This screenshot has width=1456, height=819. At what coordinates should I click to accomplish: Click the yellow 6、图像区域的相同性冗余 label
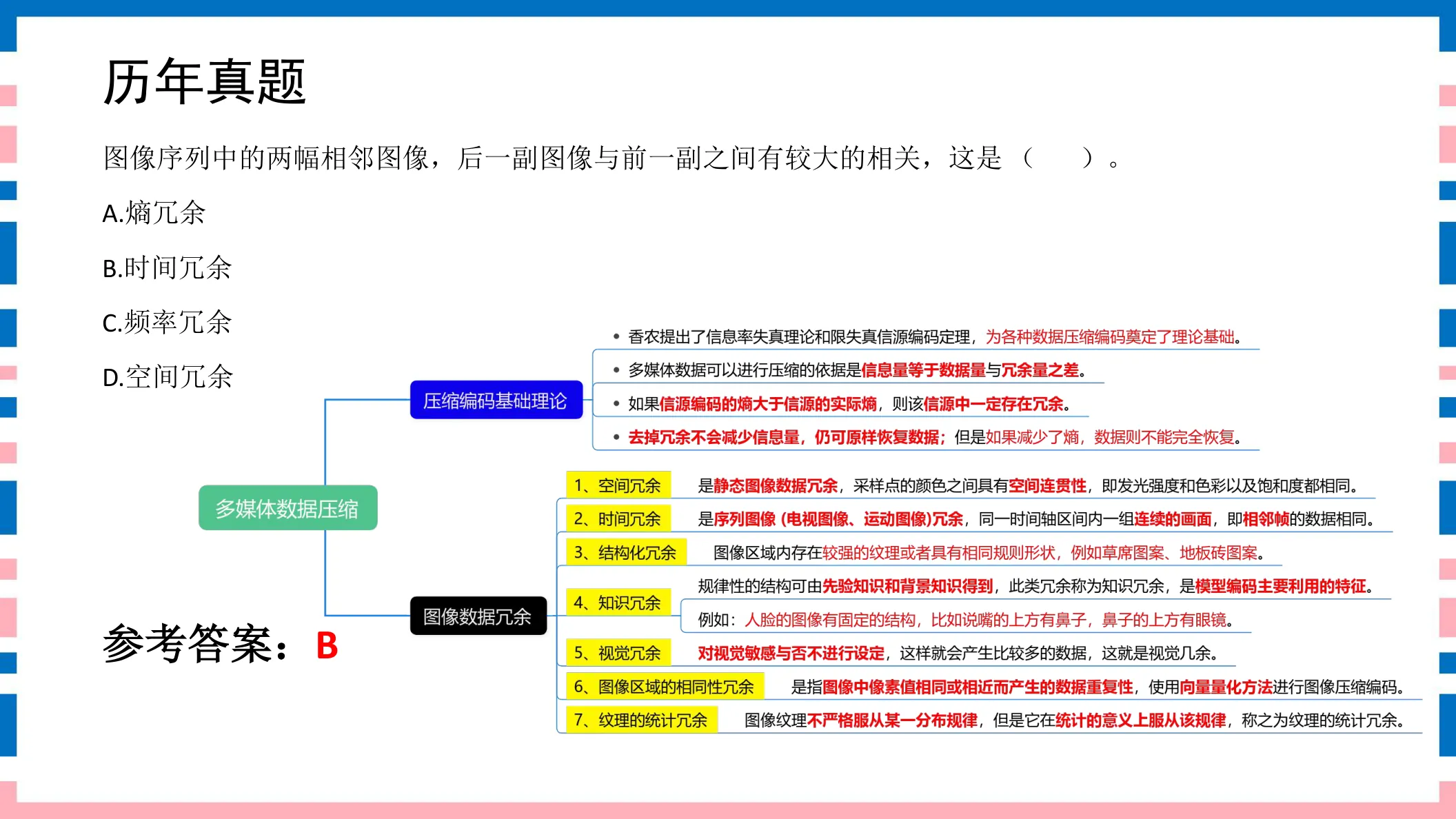coord(665,687)
